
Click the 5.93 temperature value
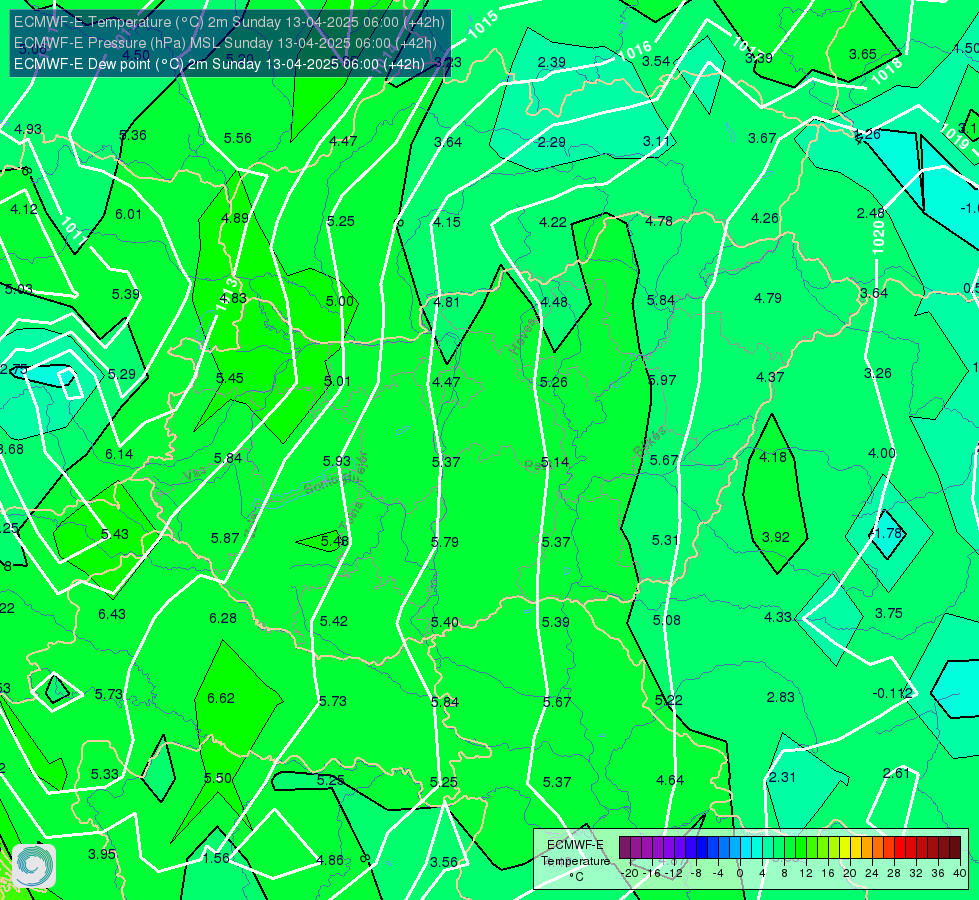click(x=337, y=461)
